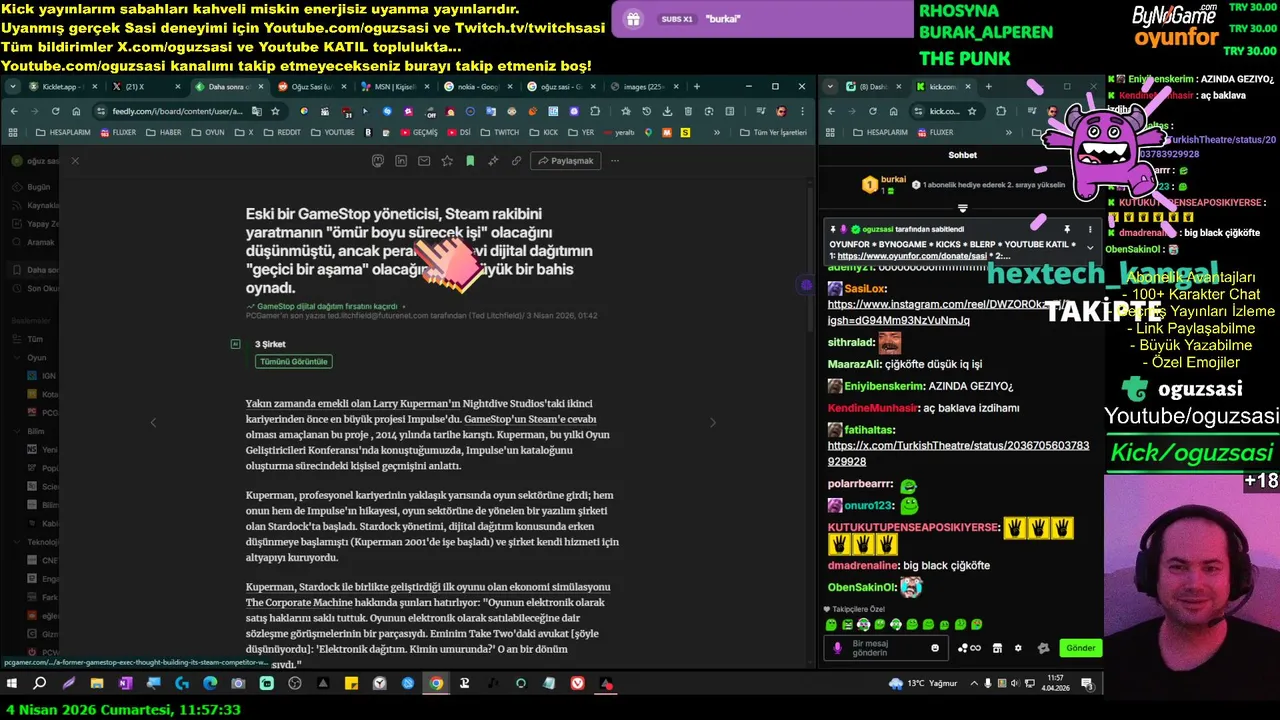Click the chat message input field
1280x720 pixels.
pos(885,648)
